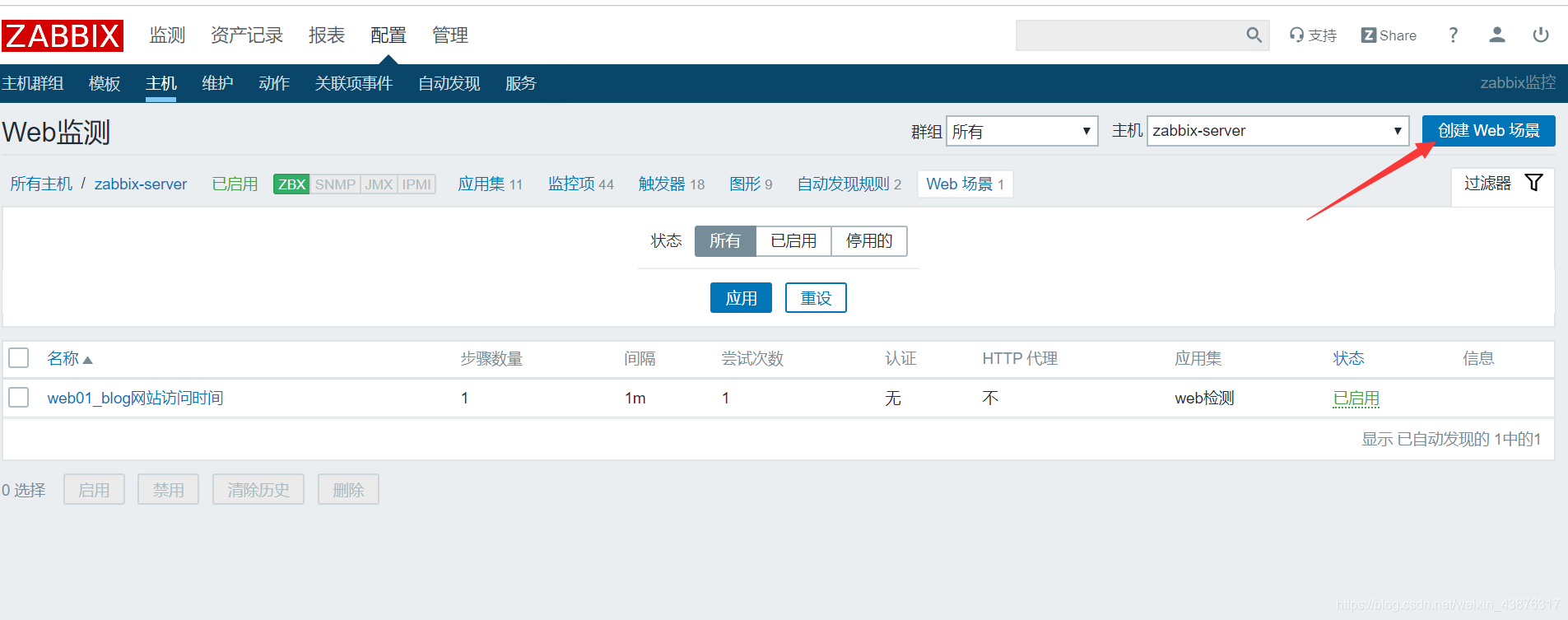Click the 过滤器 filter tab
This screenshot has height=620, width=1568.
coord(1502,183)
